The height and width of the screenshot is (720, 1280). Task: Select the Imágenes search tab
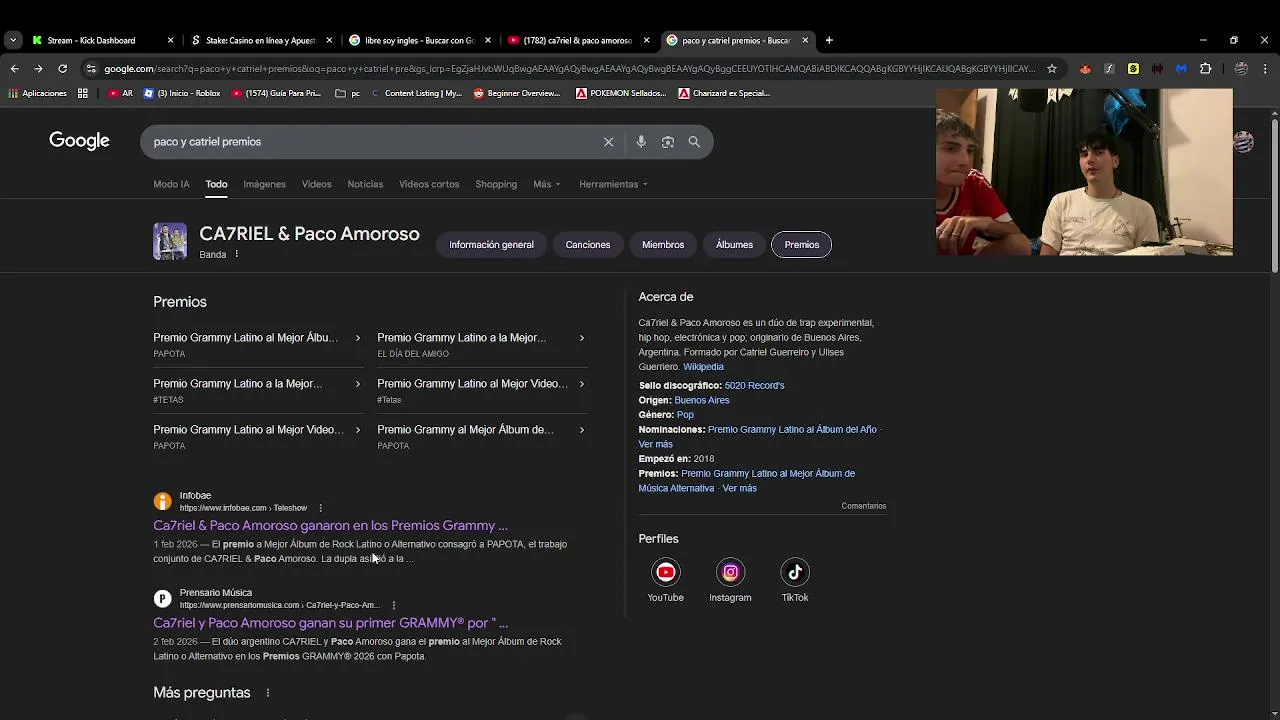click(x=264, y=184)
